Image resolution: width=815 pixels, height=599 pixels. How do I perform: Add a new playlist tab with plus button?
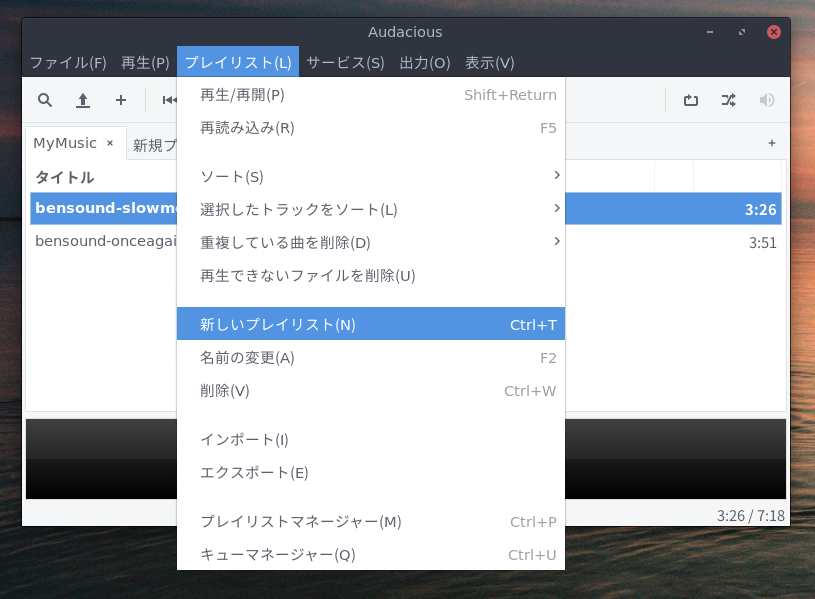pos(771,143)
